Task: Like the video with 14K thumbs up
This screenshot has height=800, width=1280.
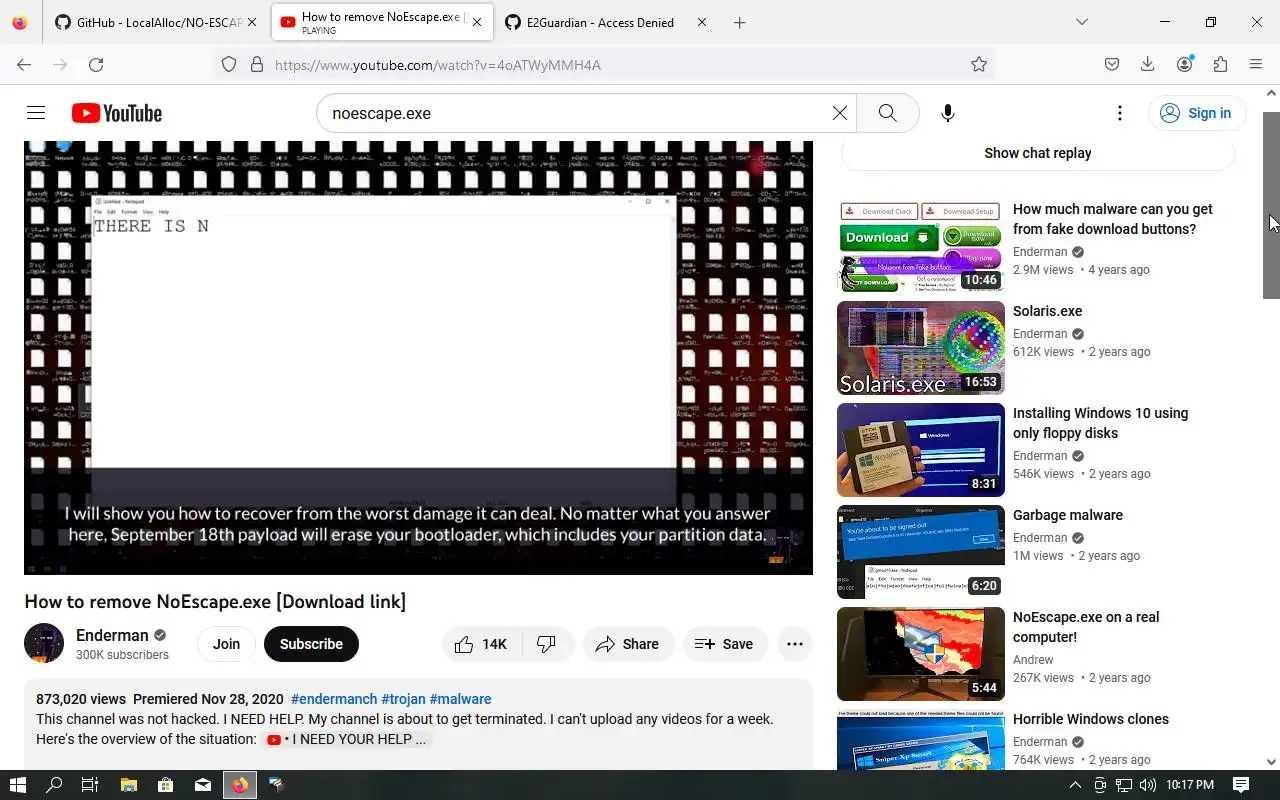Action: [482, 644]
